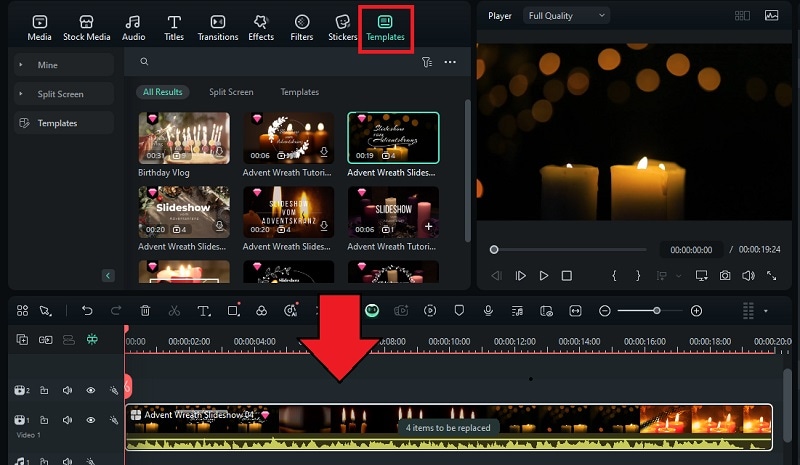Select the highlighted 00:19 Advent Wreath Slideshow

(x=393, y=138)
